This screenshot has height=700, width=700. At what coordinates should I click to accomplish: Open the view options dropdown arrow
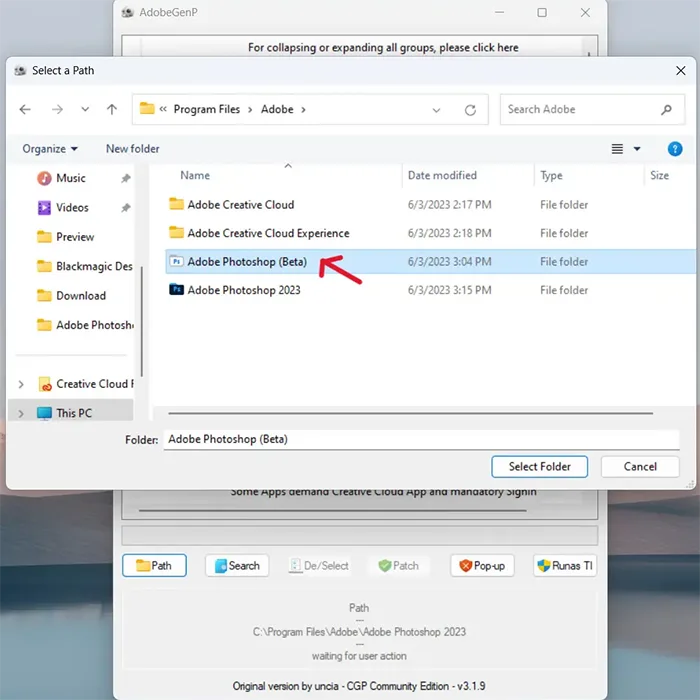pos(637,149)
